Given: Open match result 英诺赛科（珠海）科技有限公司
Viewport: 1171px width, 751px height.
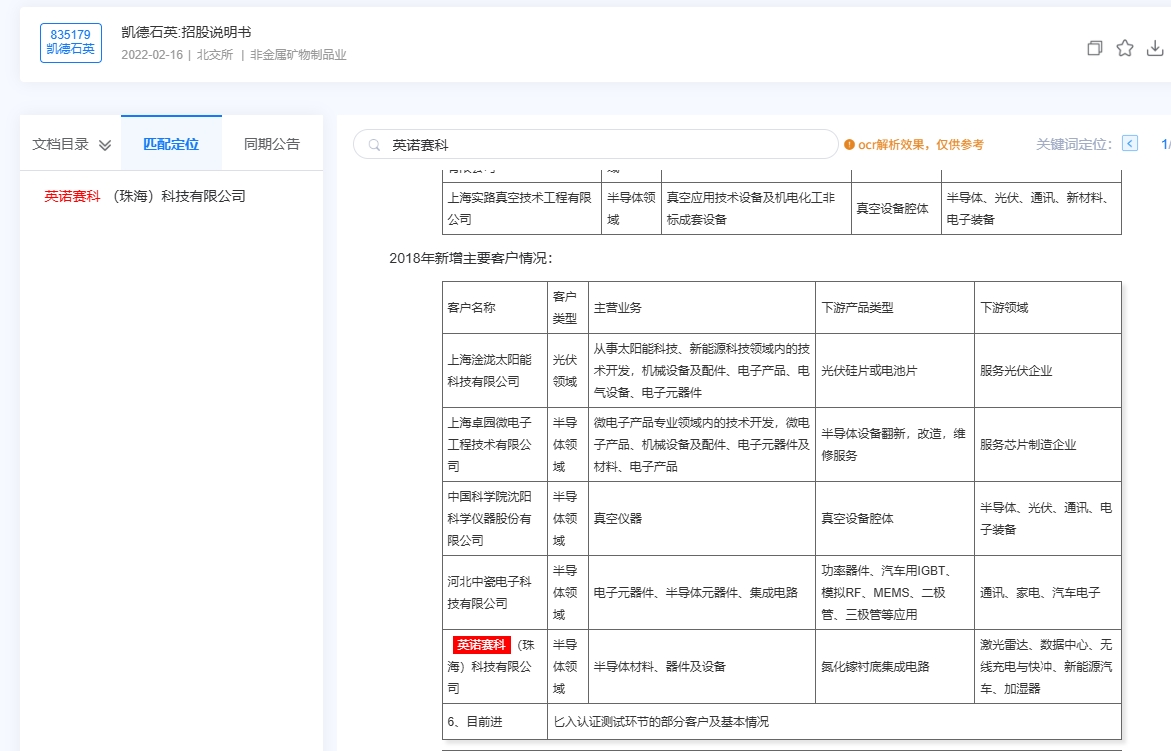Looking at the screenshot, I should (145, 196).
